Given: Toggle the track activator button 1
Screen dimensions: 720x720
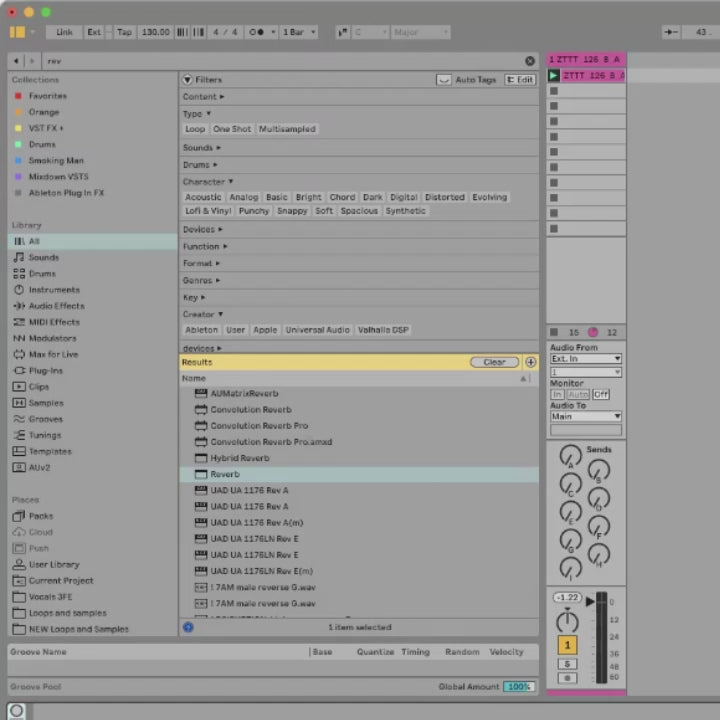Looking at the screenshot, I should pos(567,646).
